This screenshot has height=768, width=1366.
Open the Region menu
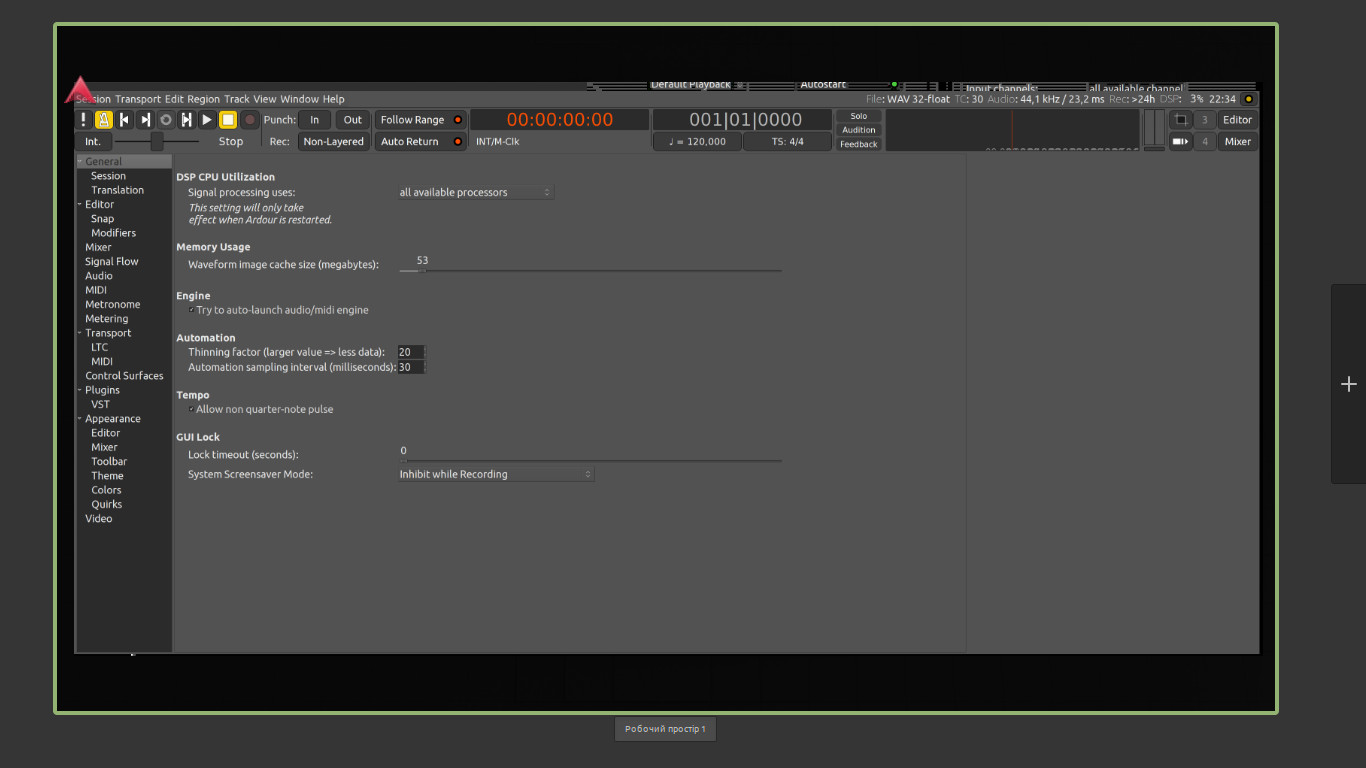coord(203,99)
